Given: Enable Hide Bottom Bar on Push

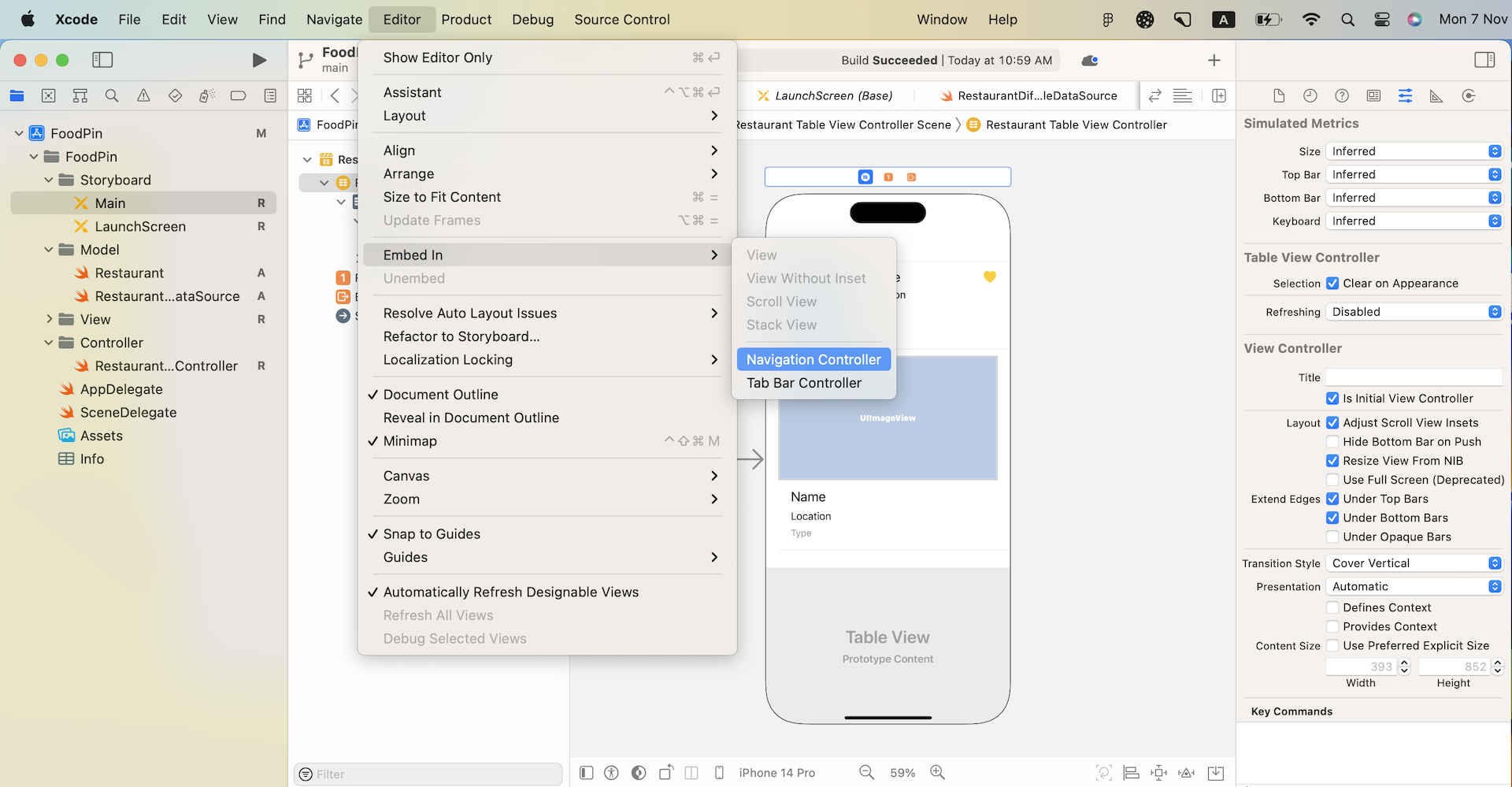Looking at the screenshot, I should 1332,441.
